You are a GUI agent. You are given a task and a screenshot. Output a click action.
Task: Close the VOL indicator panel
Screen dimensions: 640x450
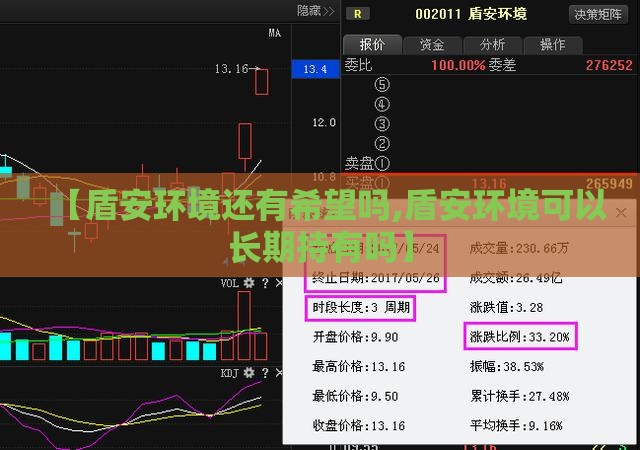pyautogui.click(x=279, y=283)
